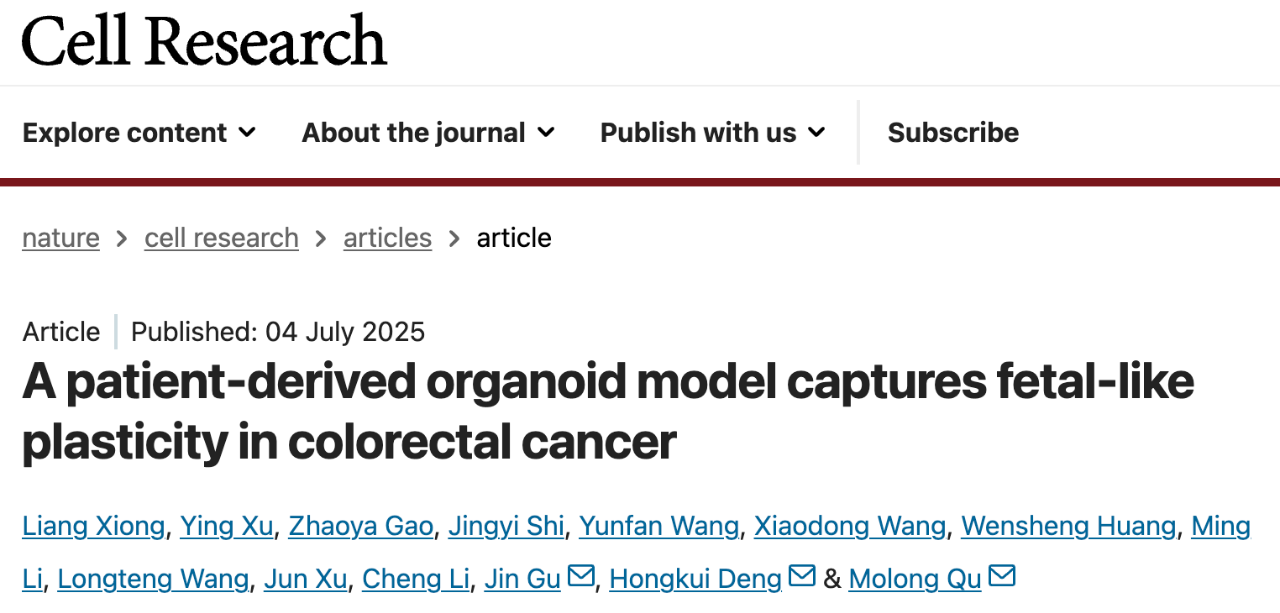The width and height of the screenshot is (1280, 613).
Task: Go to the nature breadcrumb link
Action: (x=61, y=238)
